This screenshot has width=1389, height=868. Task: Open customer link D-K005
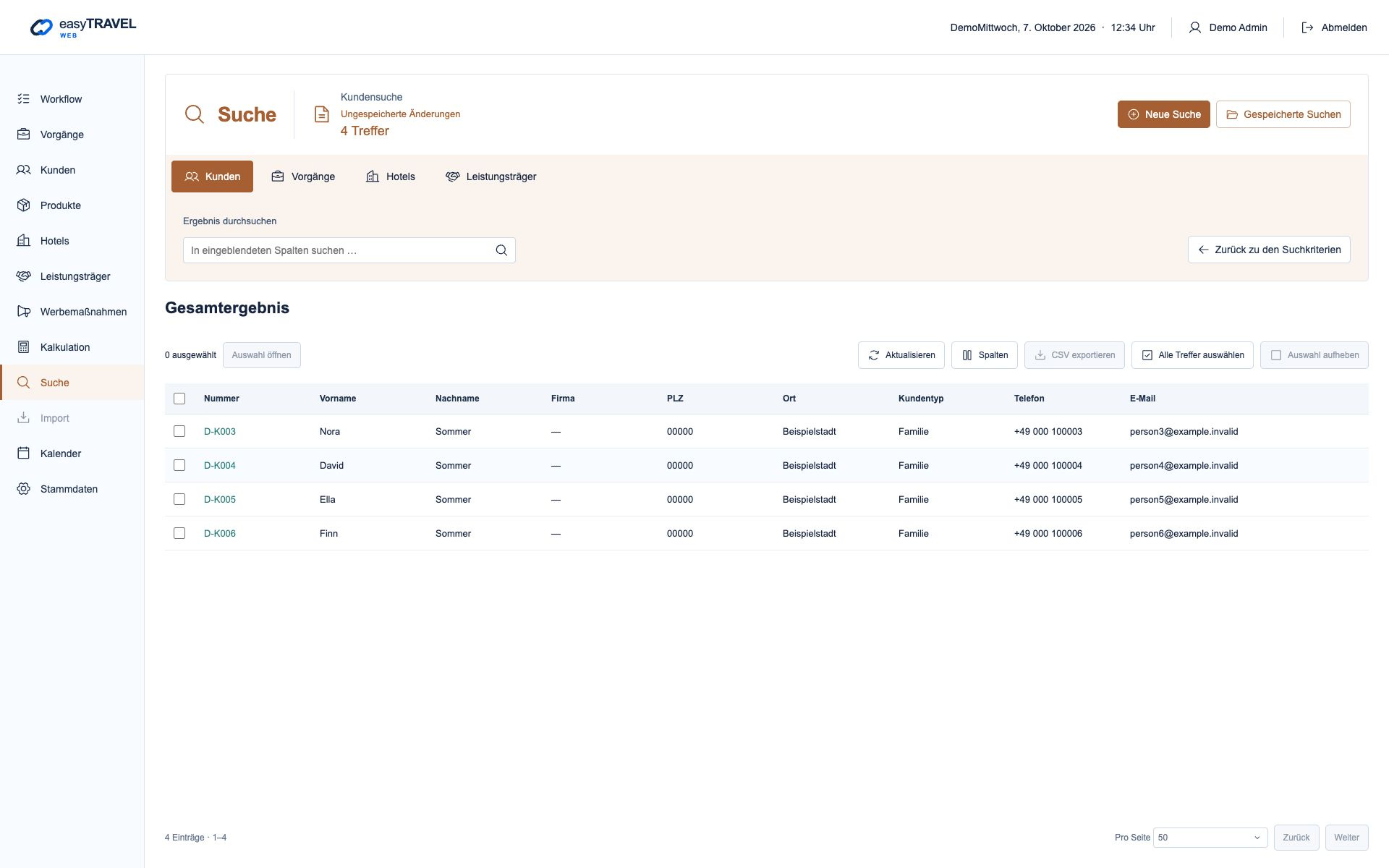click(x=220, y=499)
